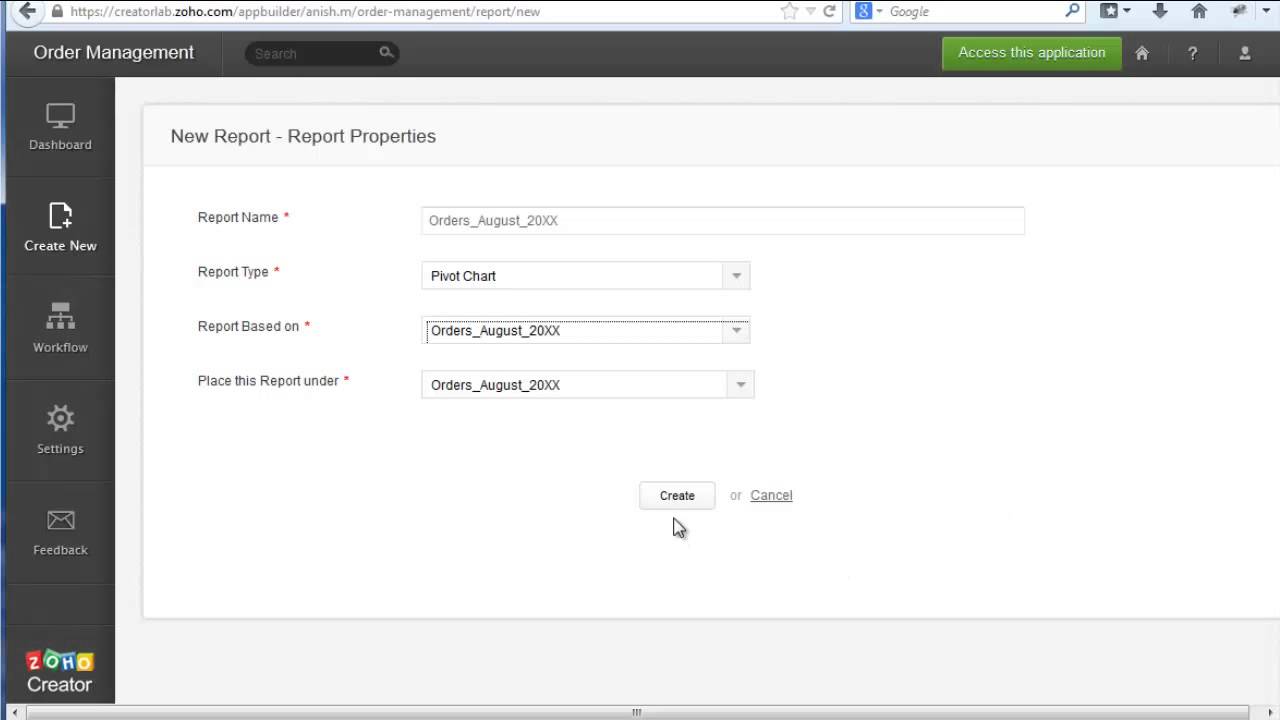Open the Feedback envelope in the sidebar
The image size is (1280, 720).
coord(60,532)
